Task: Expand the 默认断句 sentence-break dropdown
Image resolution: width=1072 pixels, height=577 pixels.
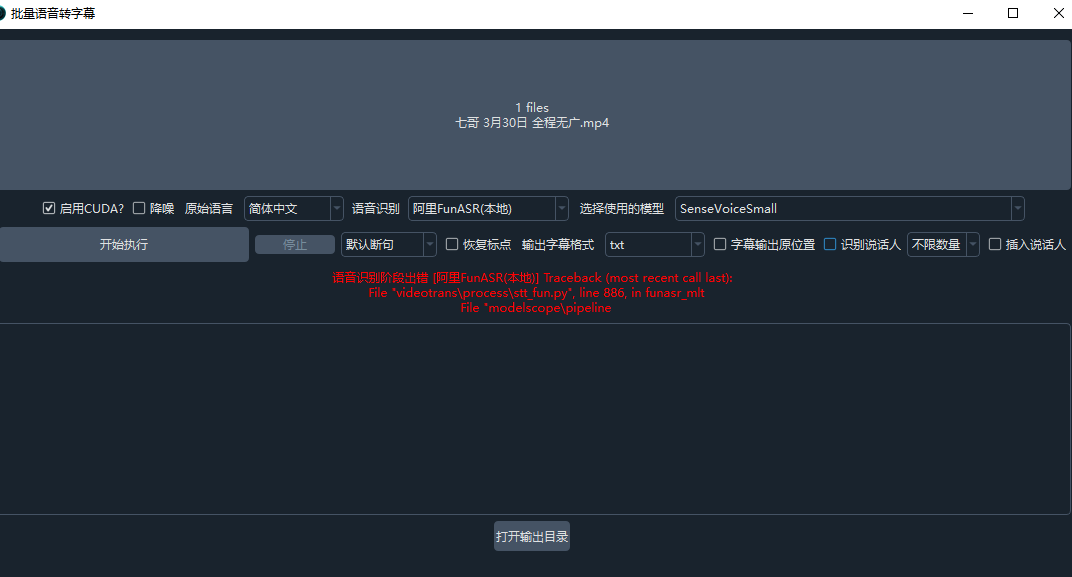Action: pos(388,244)
